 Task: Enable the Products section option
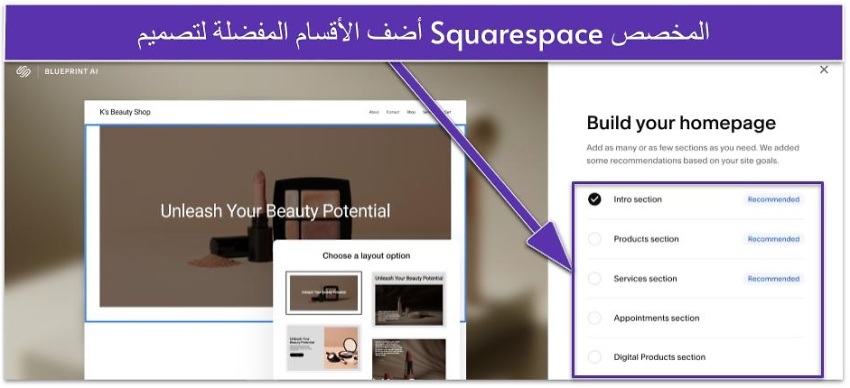click(595, 239)
